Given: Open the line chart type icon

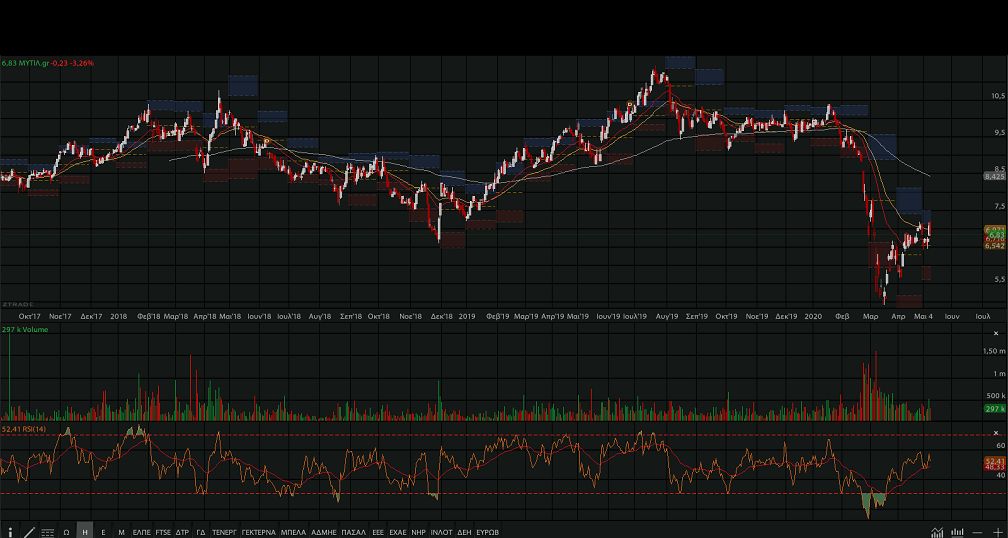Looking at the screenshot, I should pos(937,531).
